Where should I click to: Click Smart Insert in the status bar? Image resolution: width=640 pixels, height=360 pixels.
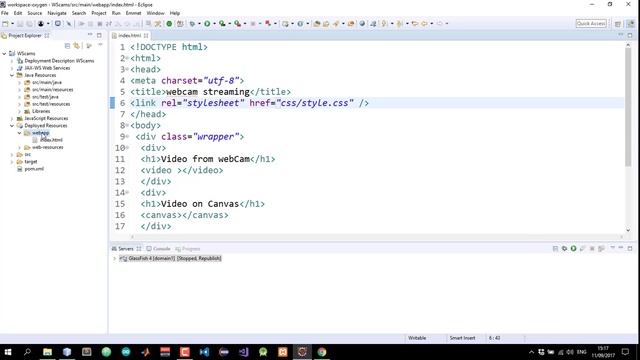pyautogui.click(x=462, y=338)
